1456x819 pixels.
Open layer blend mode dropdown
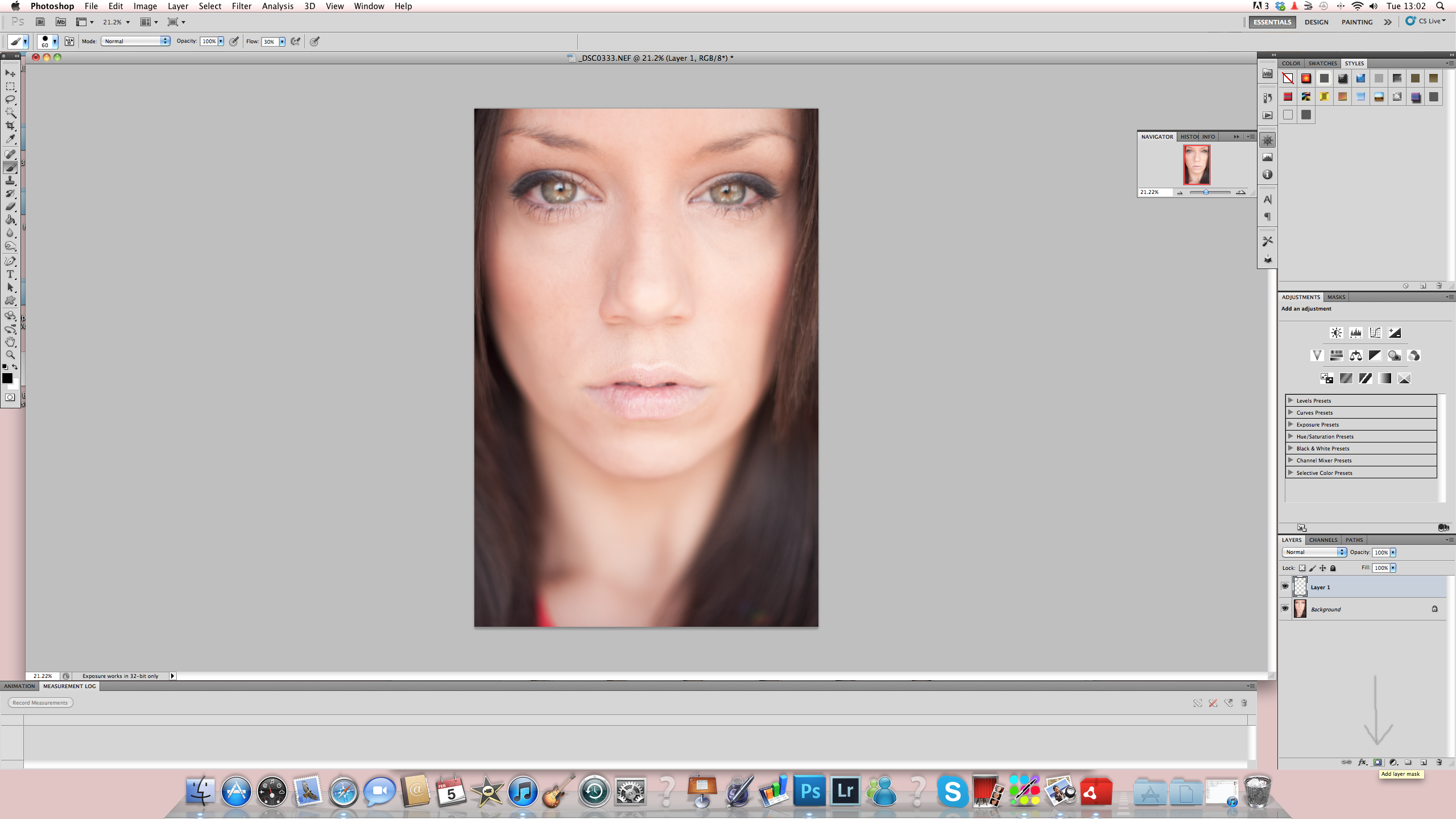tap(1314, 552)
